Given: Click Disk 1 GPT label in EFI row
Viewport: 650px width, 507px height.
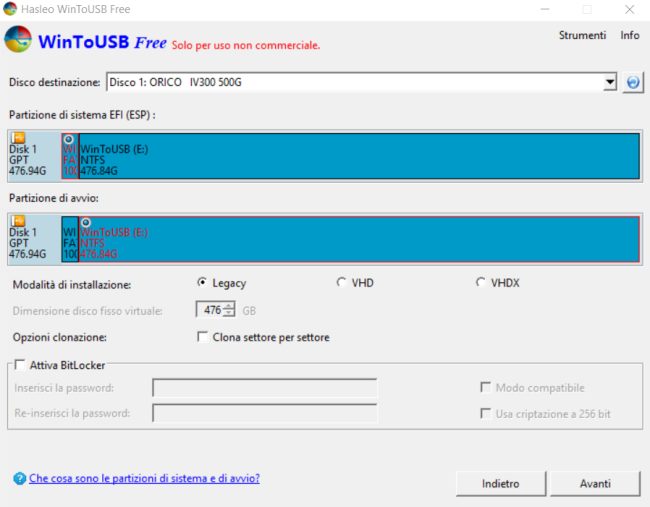Looking at the screenshot, I should click(27, 160).
